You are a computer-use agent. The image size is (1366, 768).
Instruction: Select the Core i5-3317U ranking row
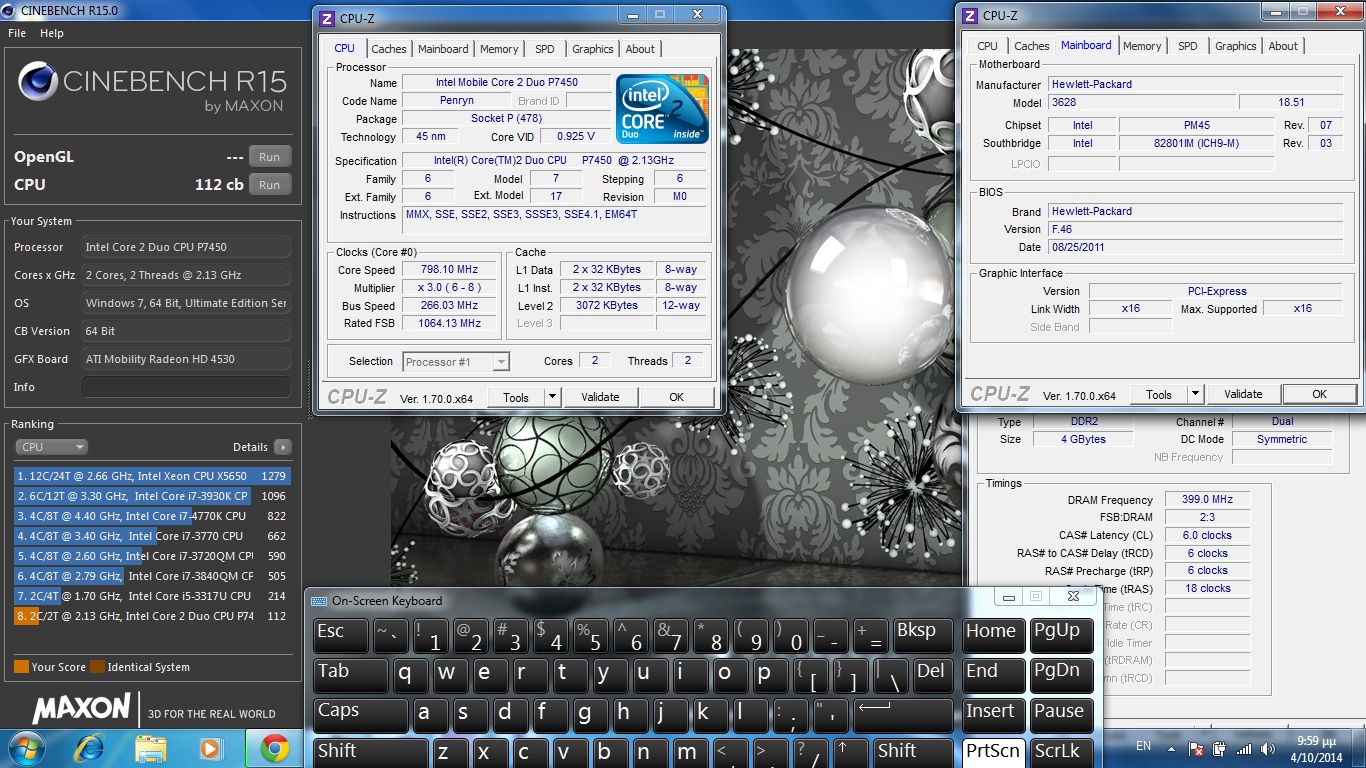click(152, 596)
